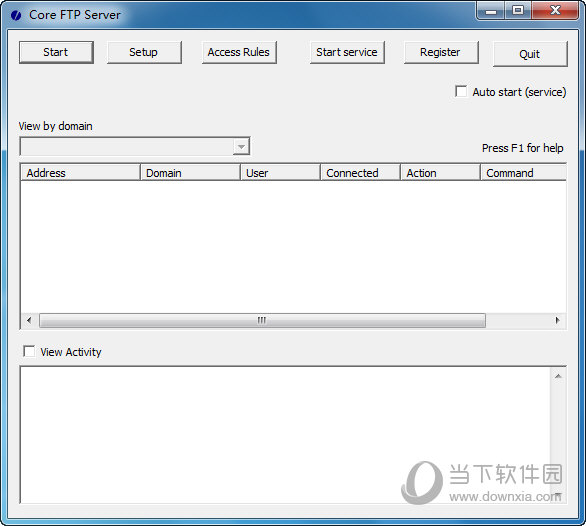Sort by the Address column header
The width and height of the screenshot is (586, 526).
click(x=80, y=173)
